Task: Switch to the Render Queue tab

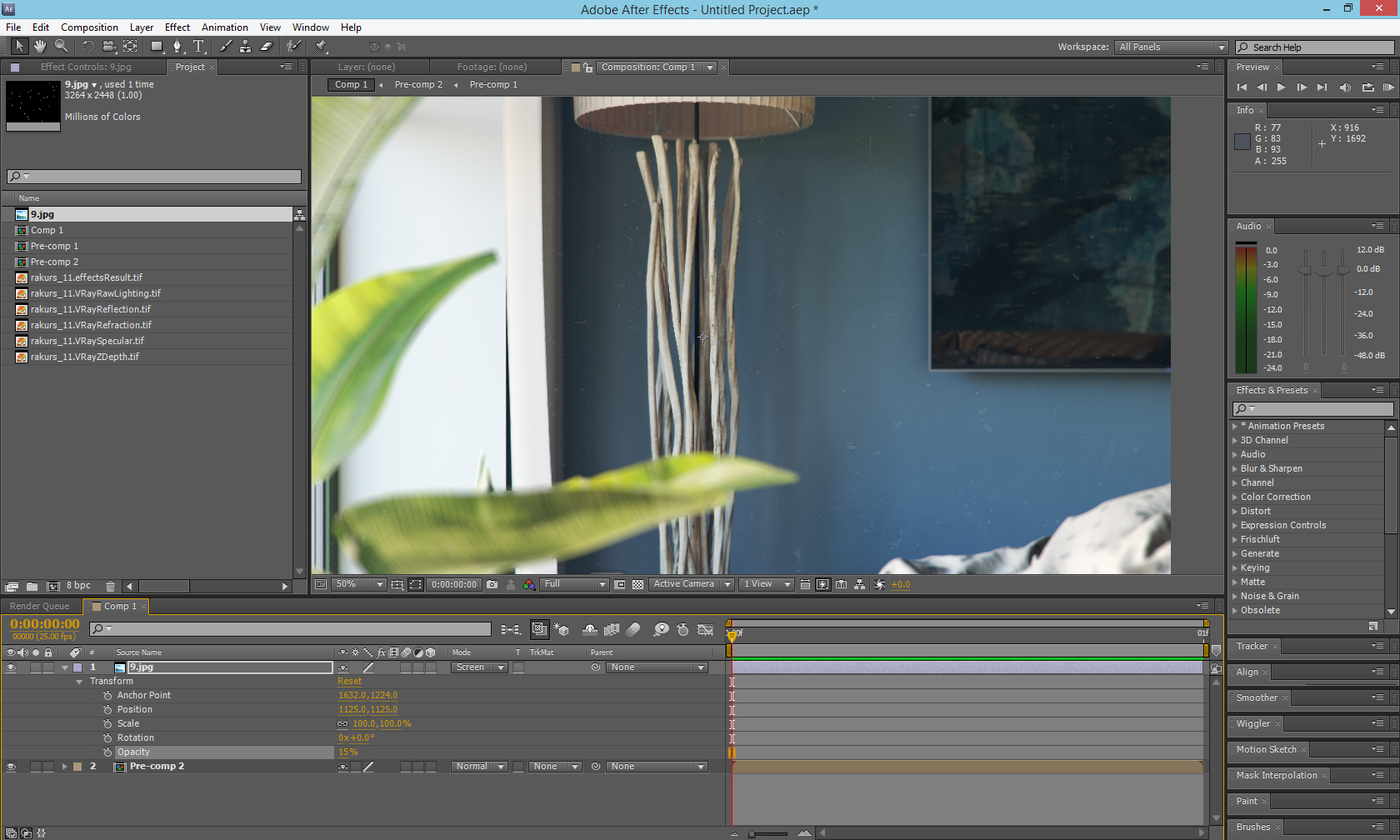Action: 40,606
